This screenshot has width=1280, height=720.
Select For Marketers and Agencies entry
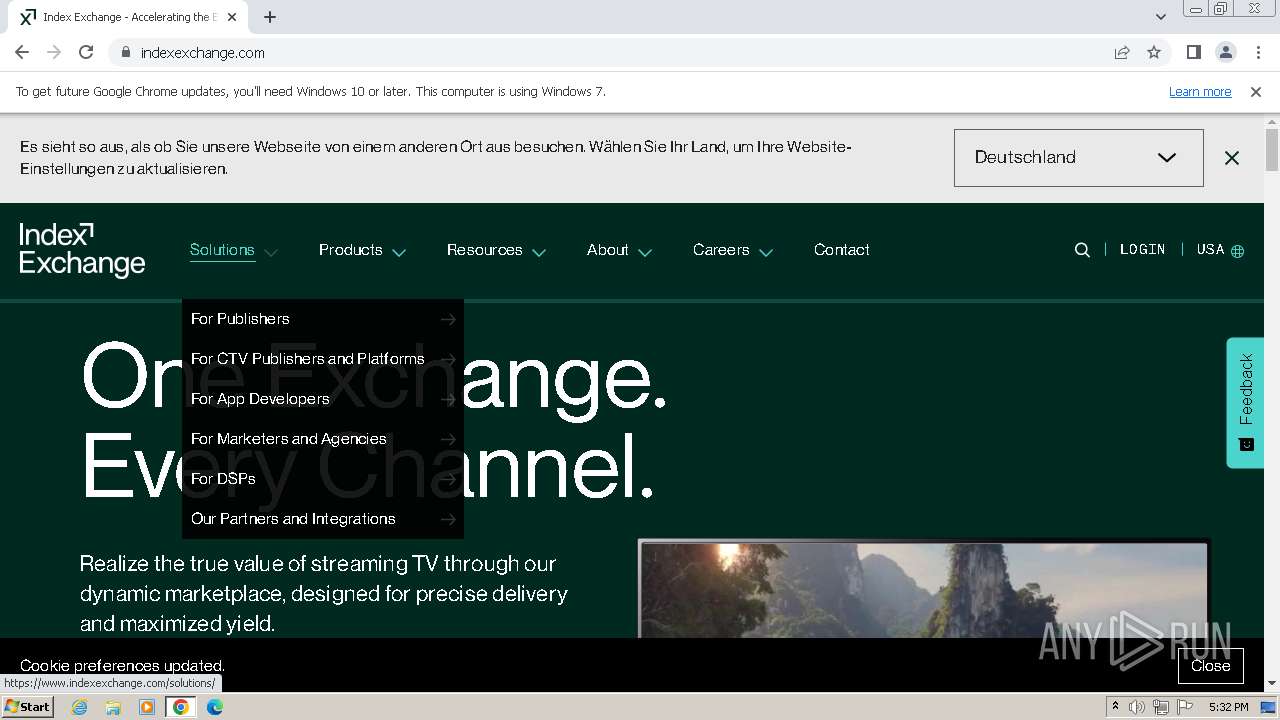pos(323,439)
